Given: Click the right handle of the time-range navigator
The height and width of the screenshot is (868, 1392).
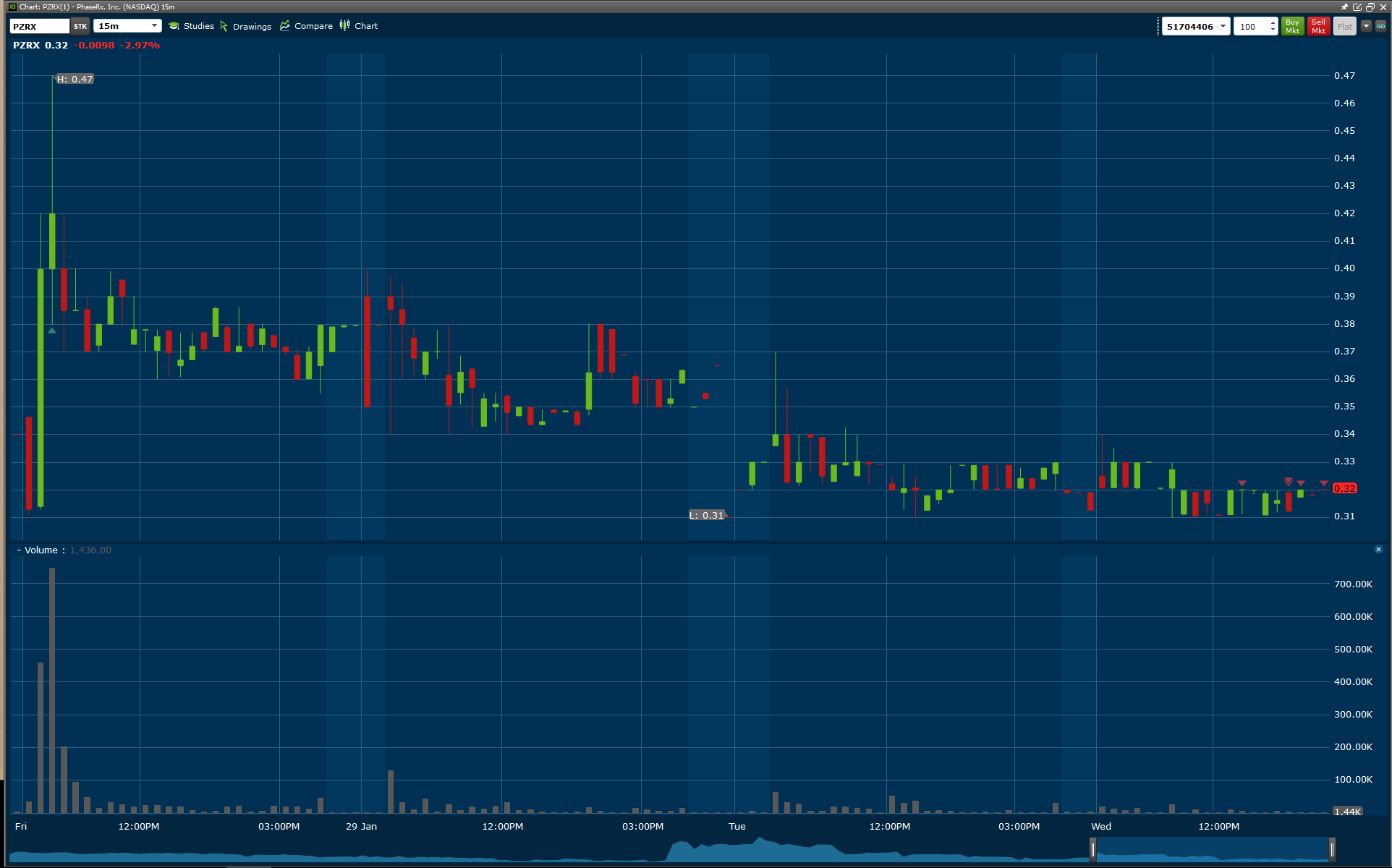Looking at the screenshot, I should [x=1332, y=848].
